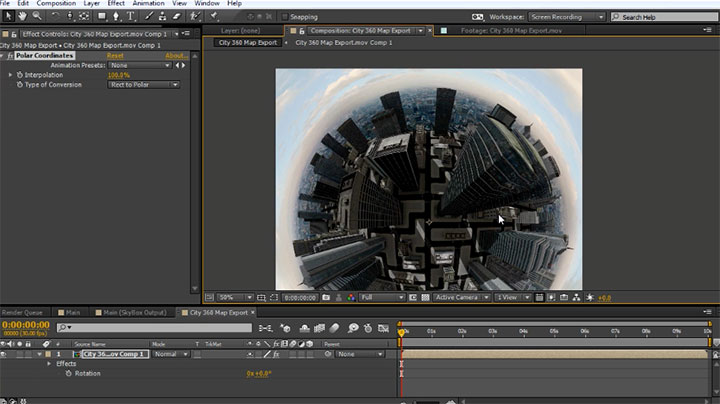720x404 pixels.
Task: Open the 50% magnification dropdown
Action: tap(235, 297)
